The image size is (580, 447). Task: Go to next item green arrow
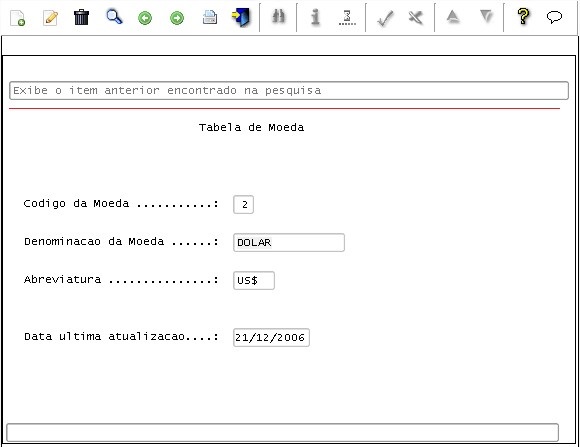tap(177, 18)
